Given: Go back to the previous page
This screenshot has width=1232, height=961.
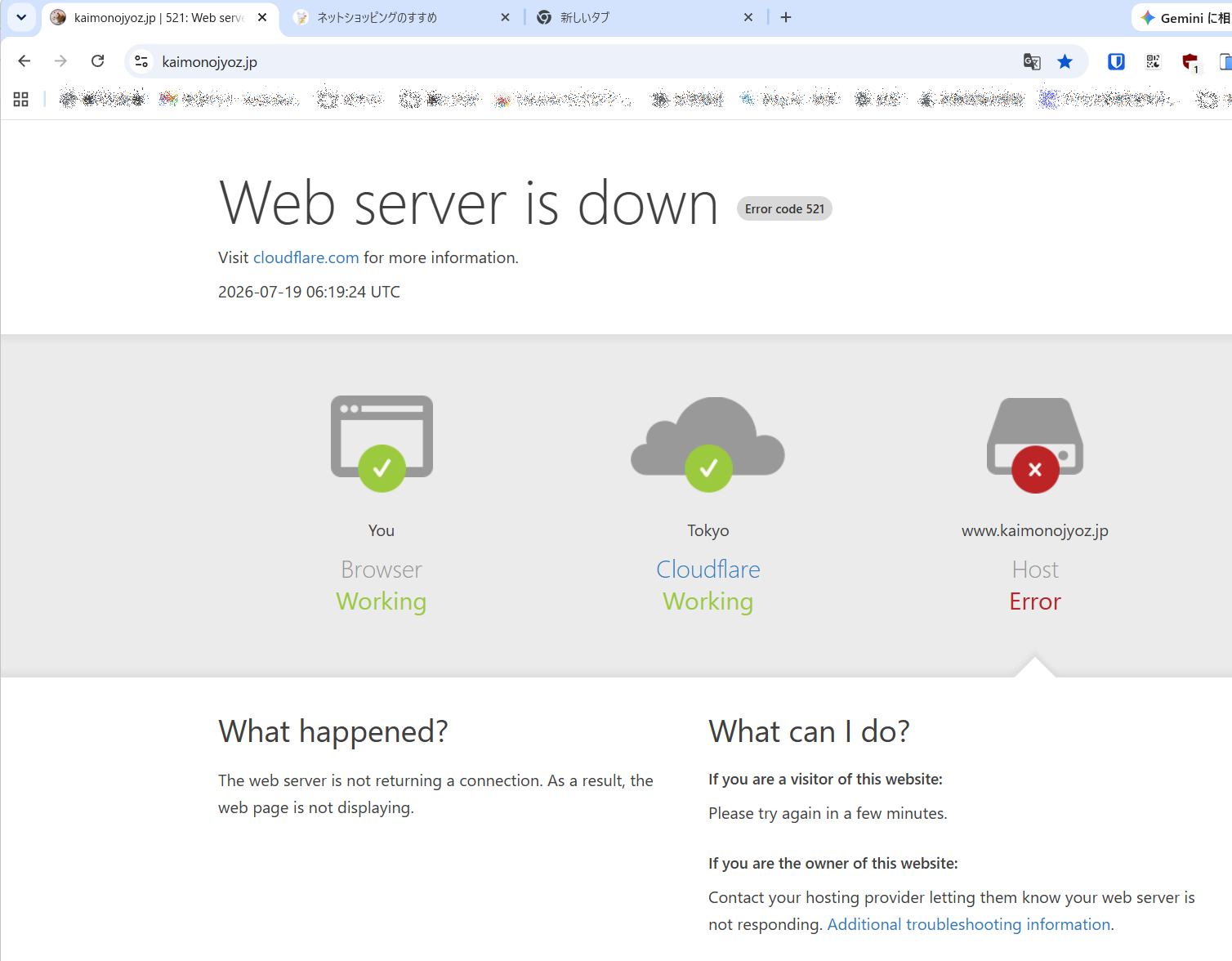Looking at the screenshot, I should (24, 61).
